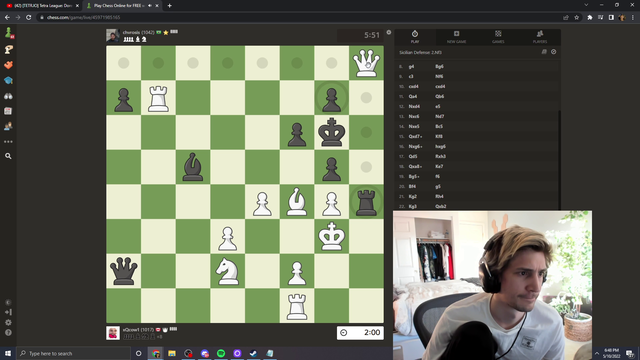The height and width of the screenshot is (360, 640).
Task: Click the bottom player's username below the board
Action: (x=131, y=329)
